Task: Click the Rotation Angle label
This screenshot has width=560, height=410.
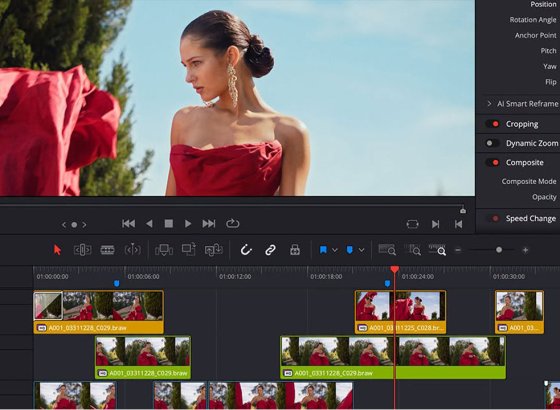Action: click(x=532, y=20)
